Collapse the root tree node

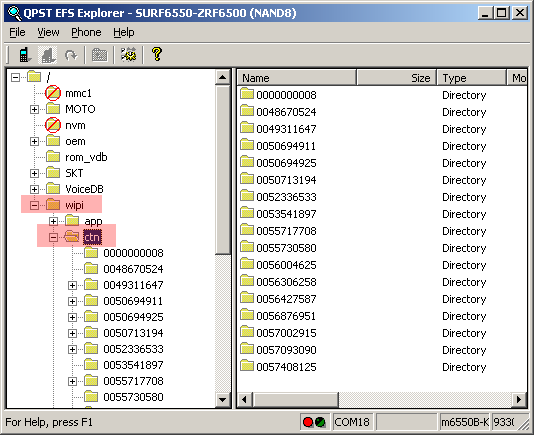coord(15,77)
